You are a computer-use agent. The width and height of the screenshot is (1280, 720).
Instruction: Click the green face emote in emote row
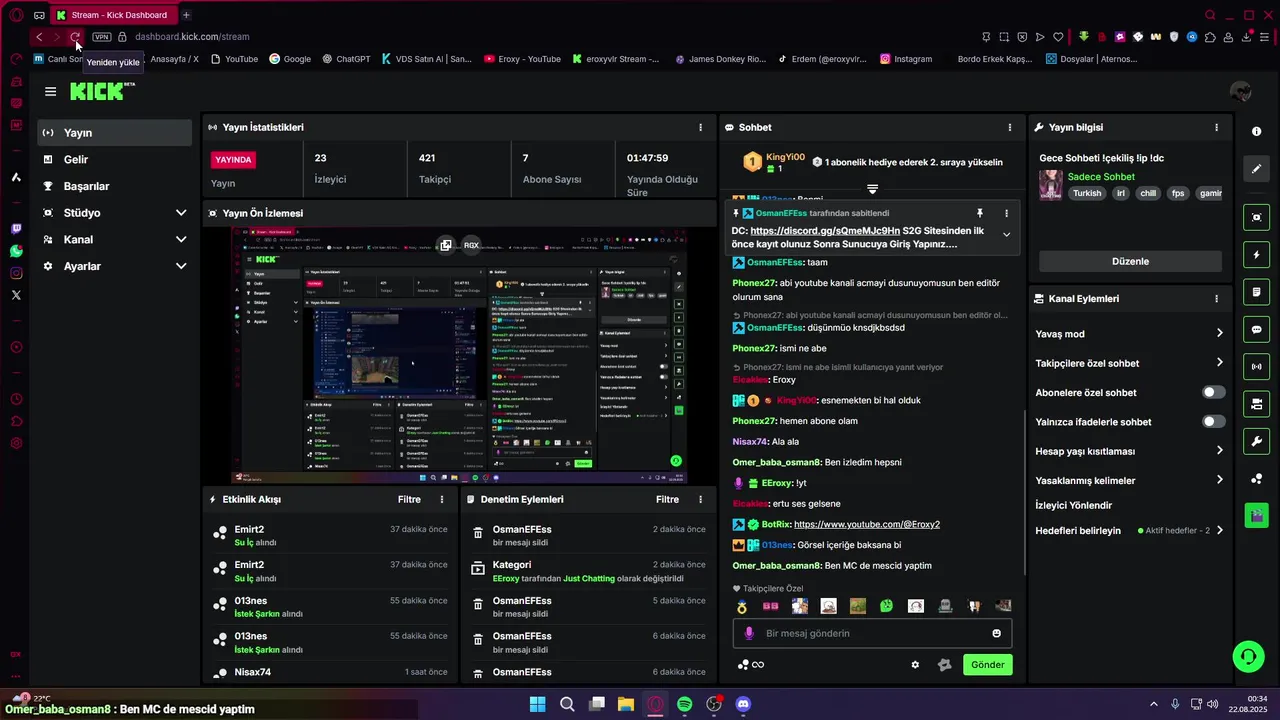[x=886, y=606]
